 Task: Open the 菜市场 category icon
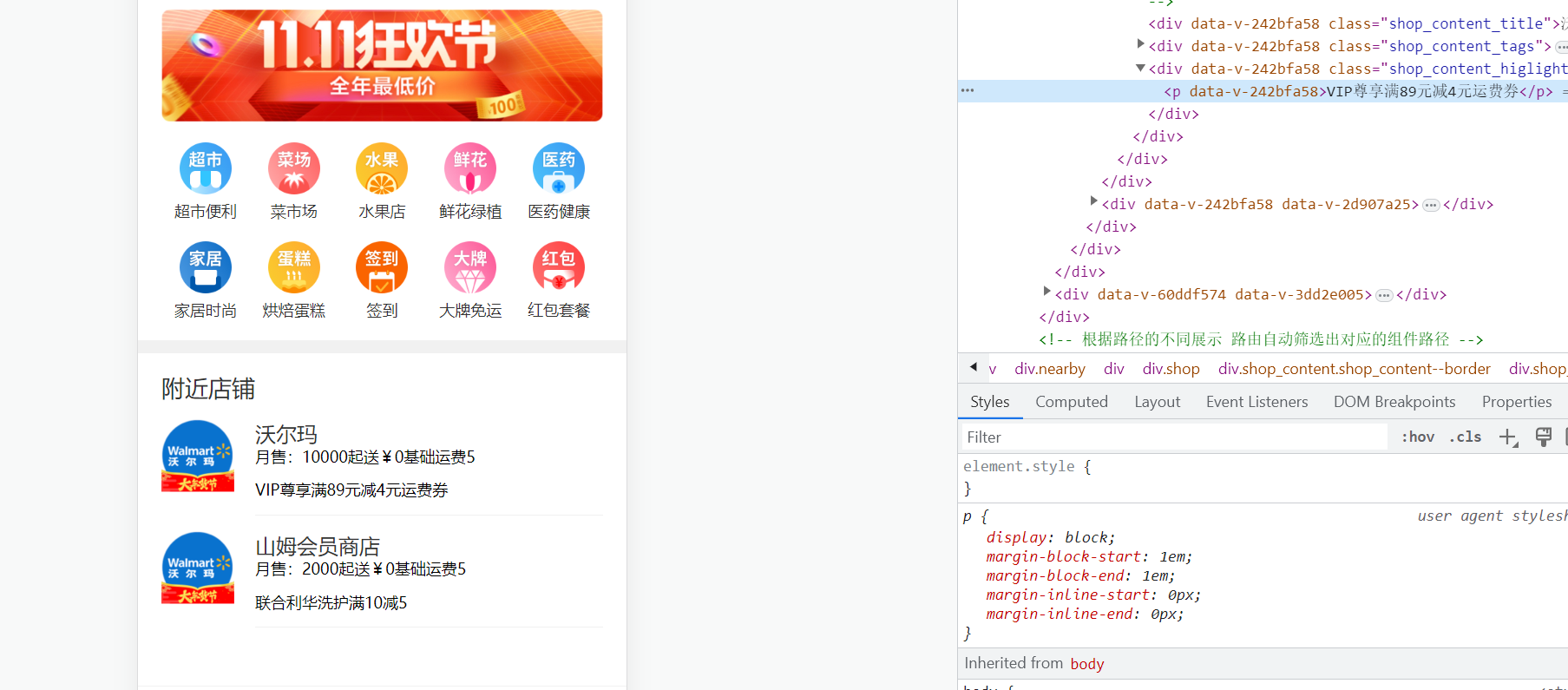pyautogui.click(x=294, y=168)
